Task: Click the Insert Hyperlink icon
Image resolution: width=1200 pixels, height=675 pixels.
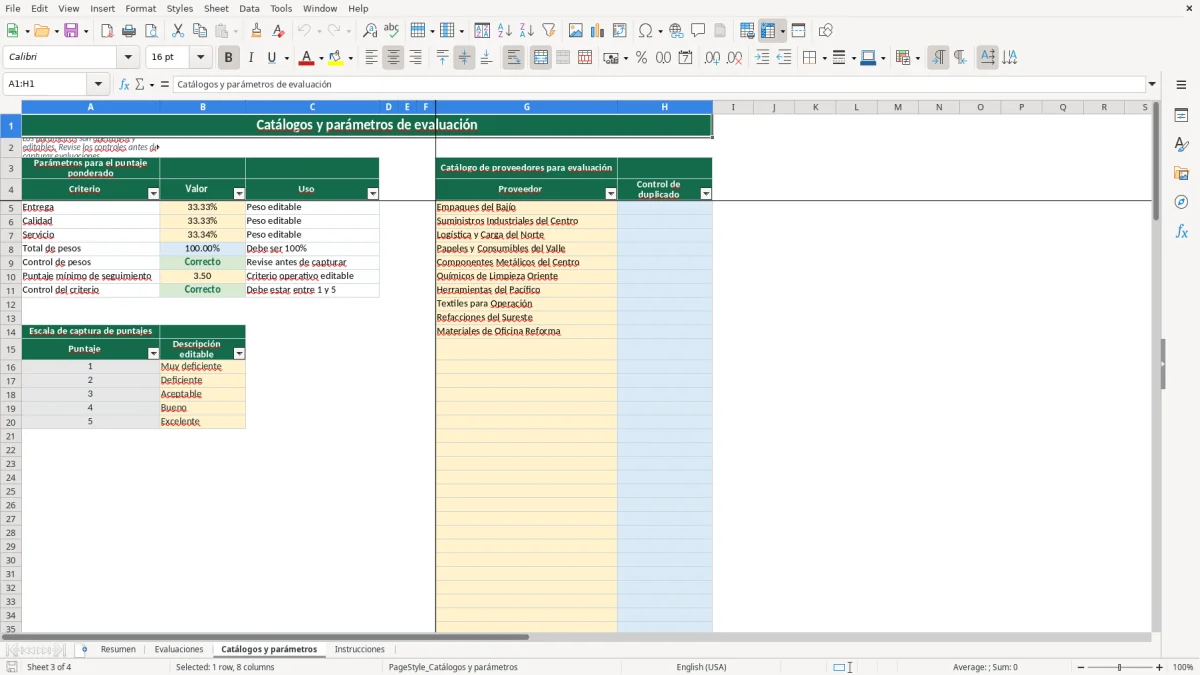Action: click(x=676, y=31)
